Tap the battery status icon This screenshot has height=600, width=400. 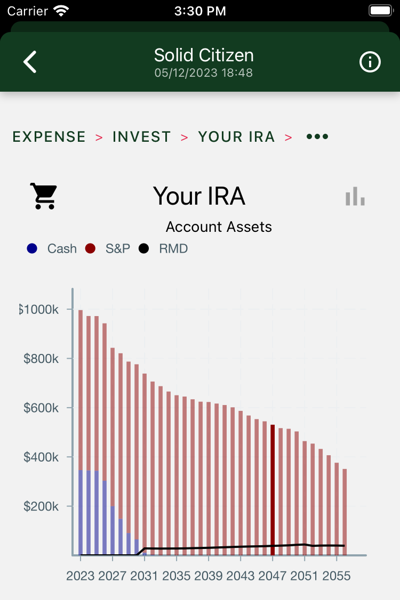380,10
